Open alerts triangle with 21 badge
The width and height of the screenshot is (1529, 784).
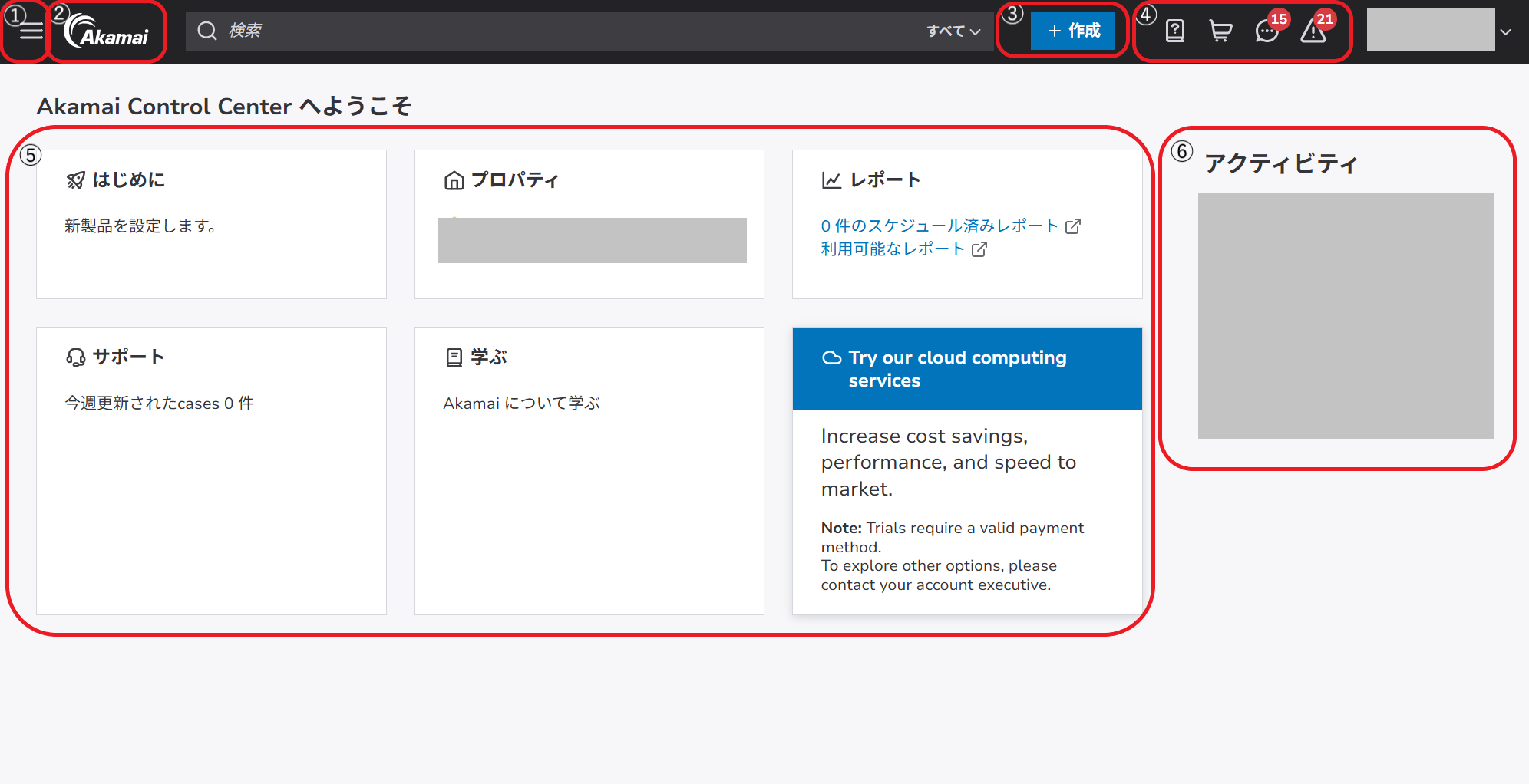(x=1315, y=29)
